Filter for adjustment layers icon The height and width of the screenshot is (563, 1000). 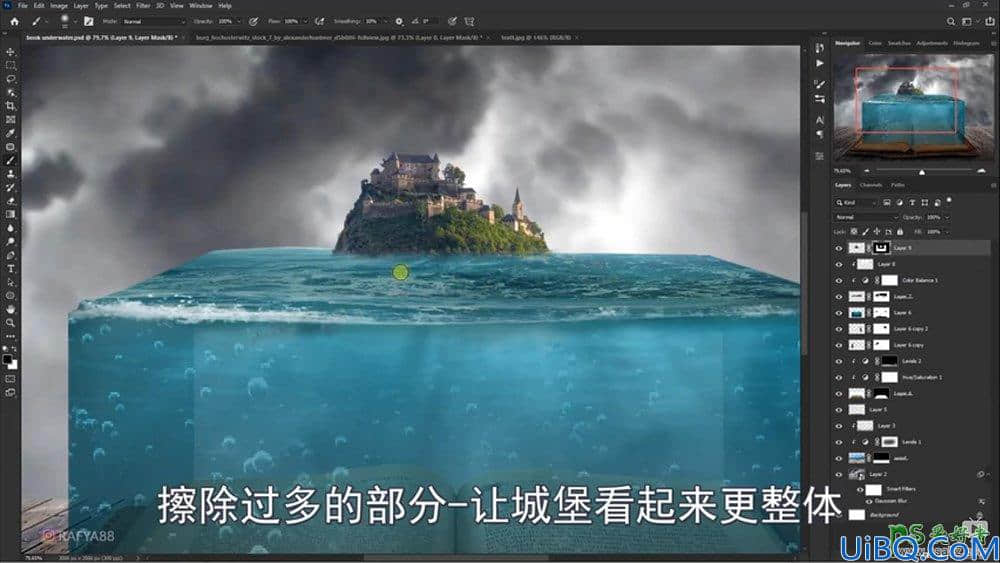(x=899, y=202)
